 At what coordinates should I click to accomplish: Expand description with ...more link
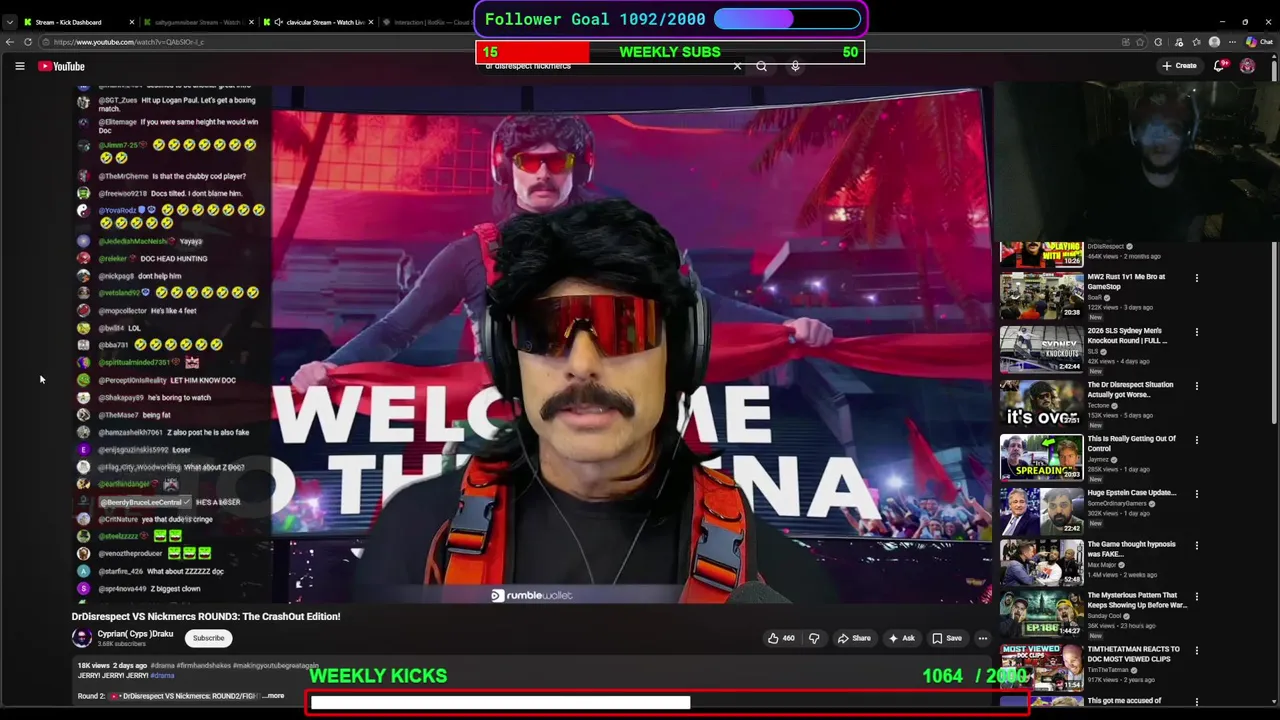click(x=274, y=696)
